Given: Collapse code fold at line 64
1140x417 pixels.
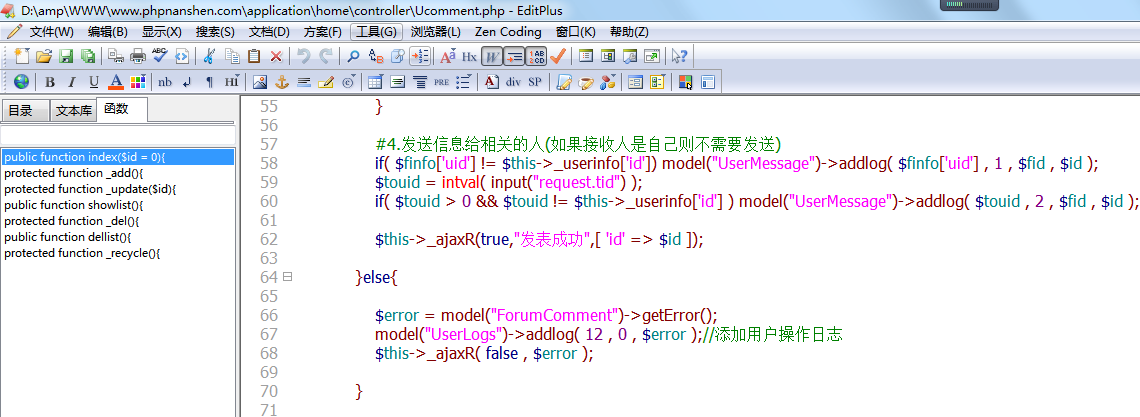Looking at the screenshot, I should coord(288,277).
